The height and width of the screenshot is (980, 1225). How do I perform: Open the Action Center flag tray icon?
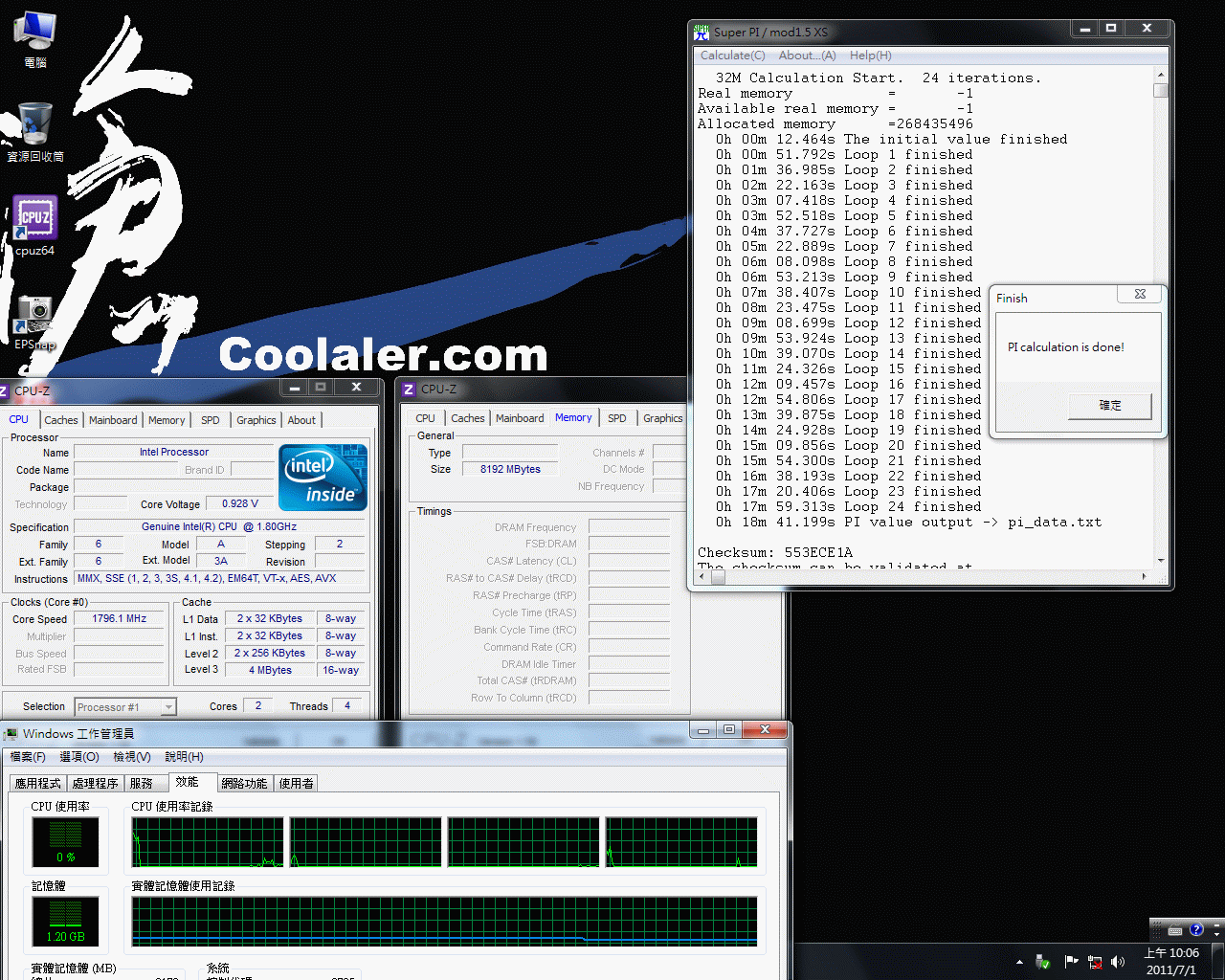coord(1070,962)
